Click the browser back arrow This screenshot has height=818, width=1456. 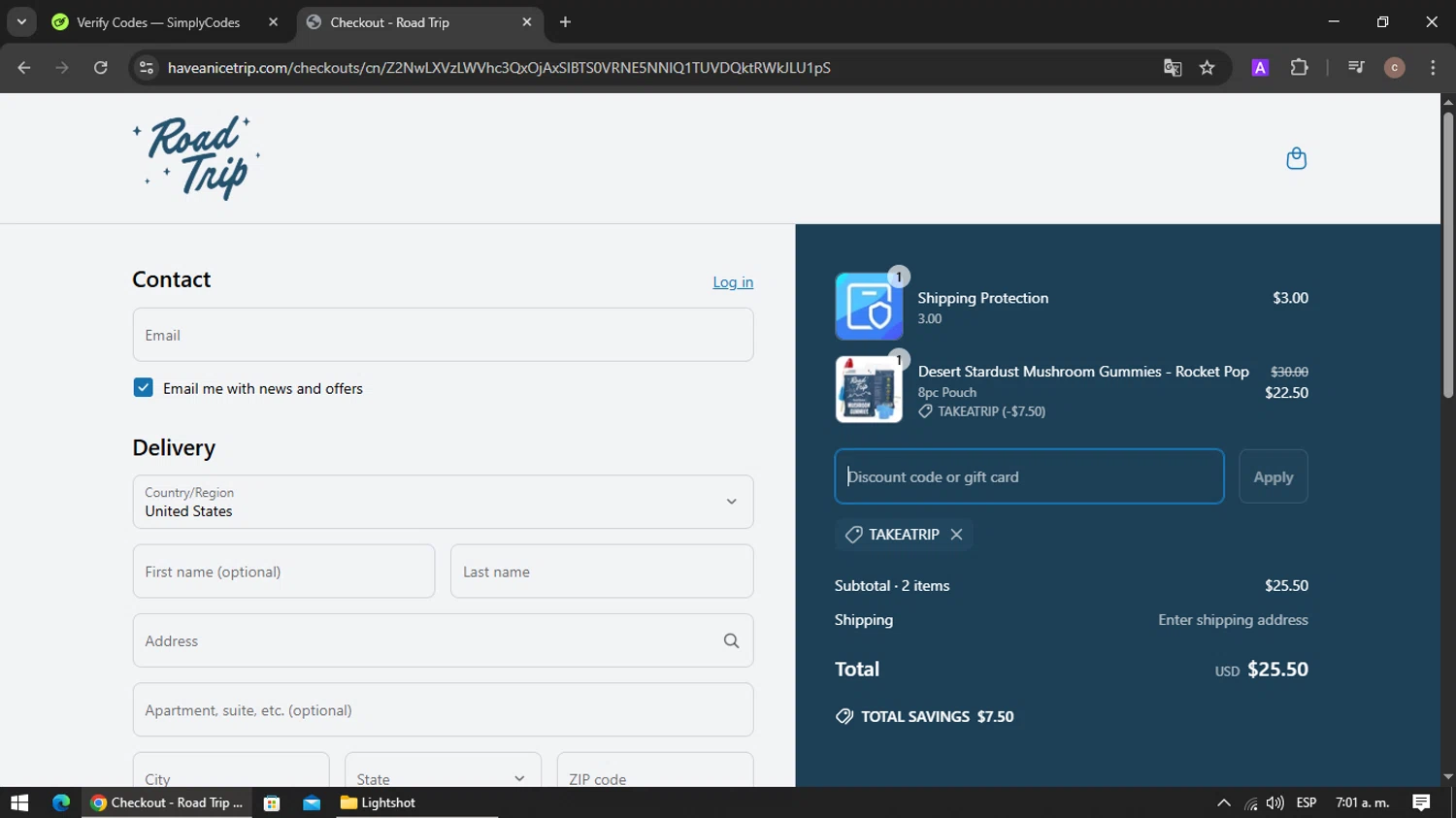pyautogui.click(x=24, y=67)
